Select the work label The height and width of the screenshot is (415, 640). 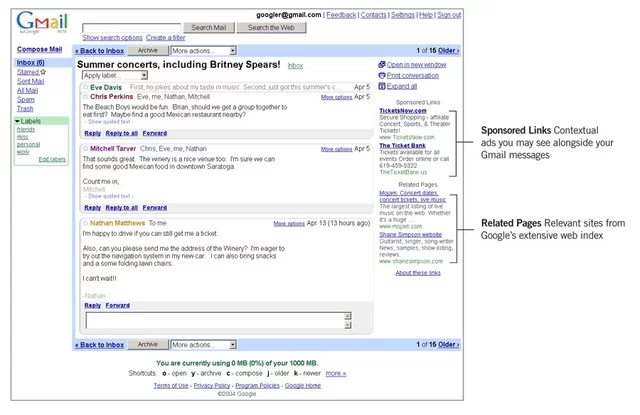23,152
